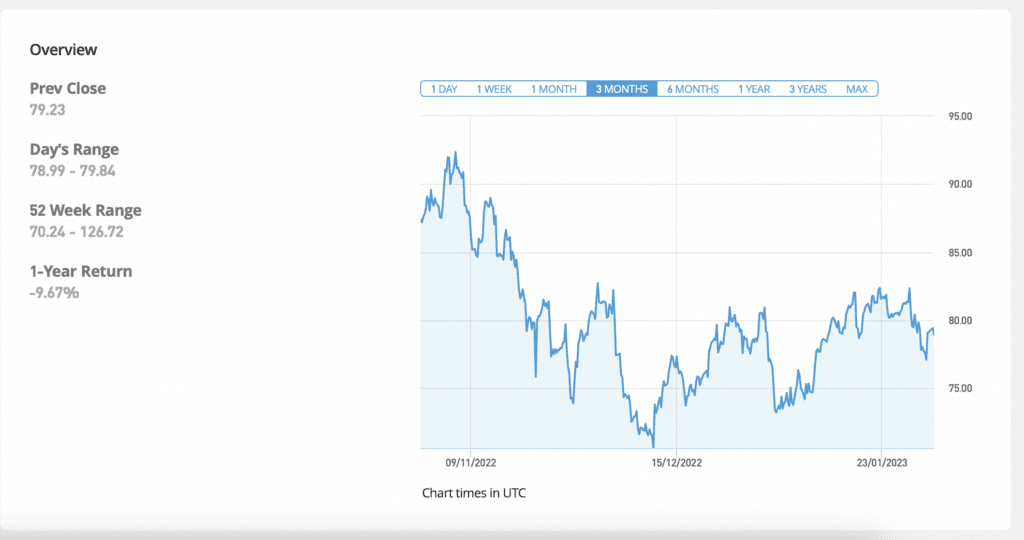Click the -9.67% return value
Viewport: 1024px width, 540px height.
(54, 293)
